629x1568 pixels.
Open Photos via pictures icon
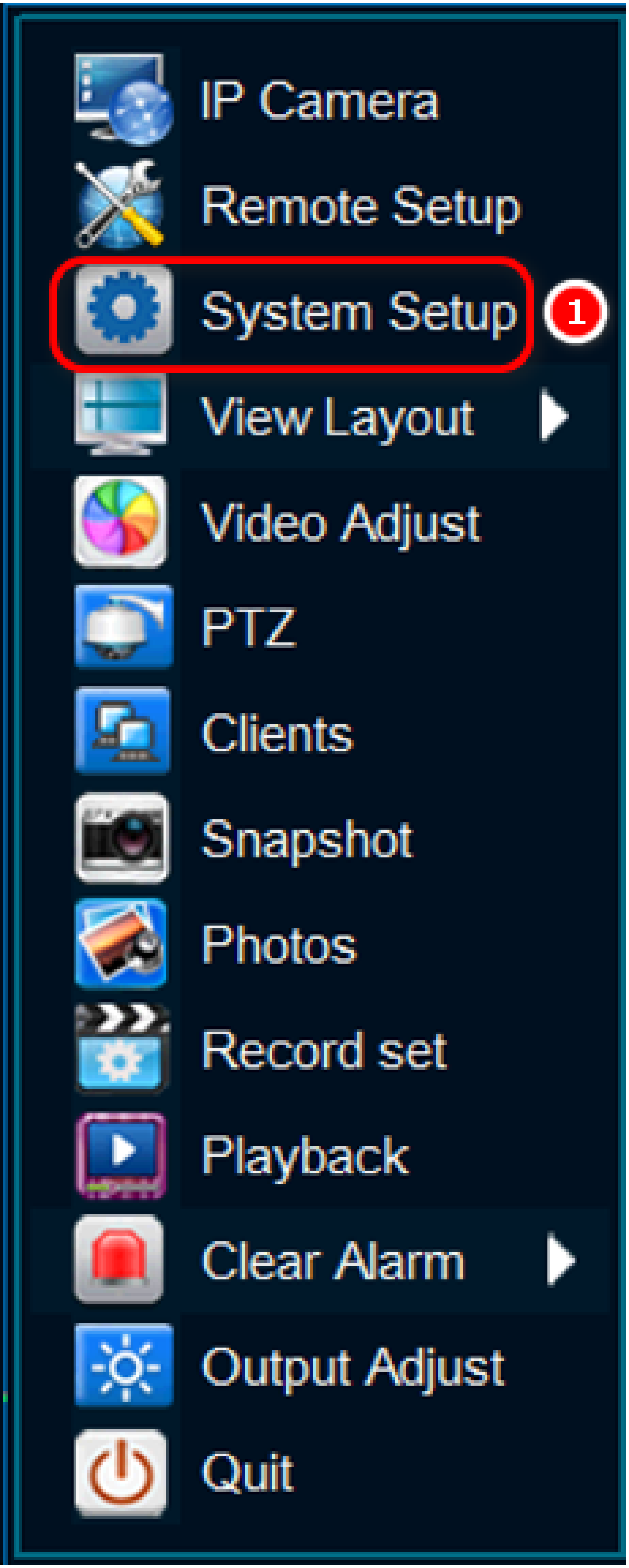coord(120,944)
